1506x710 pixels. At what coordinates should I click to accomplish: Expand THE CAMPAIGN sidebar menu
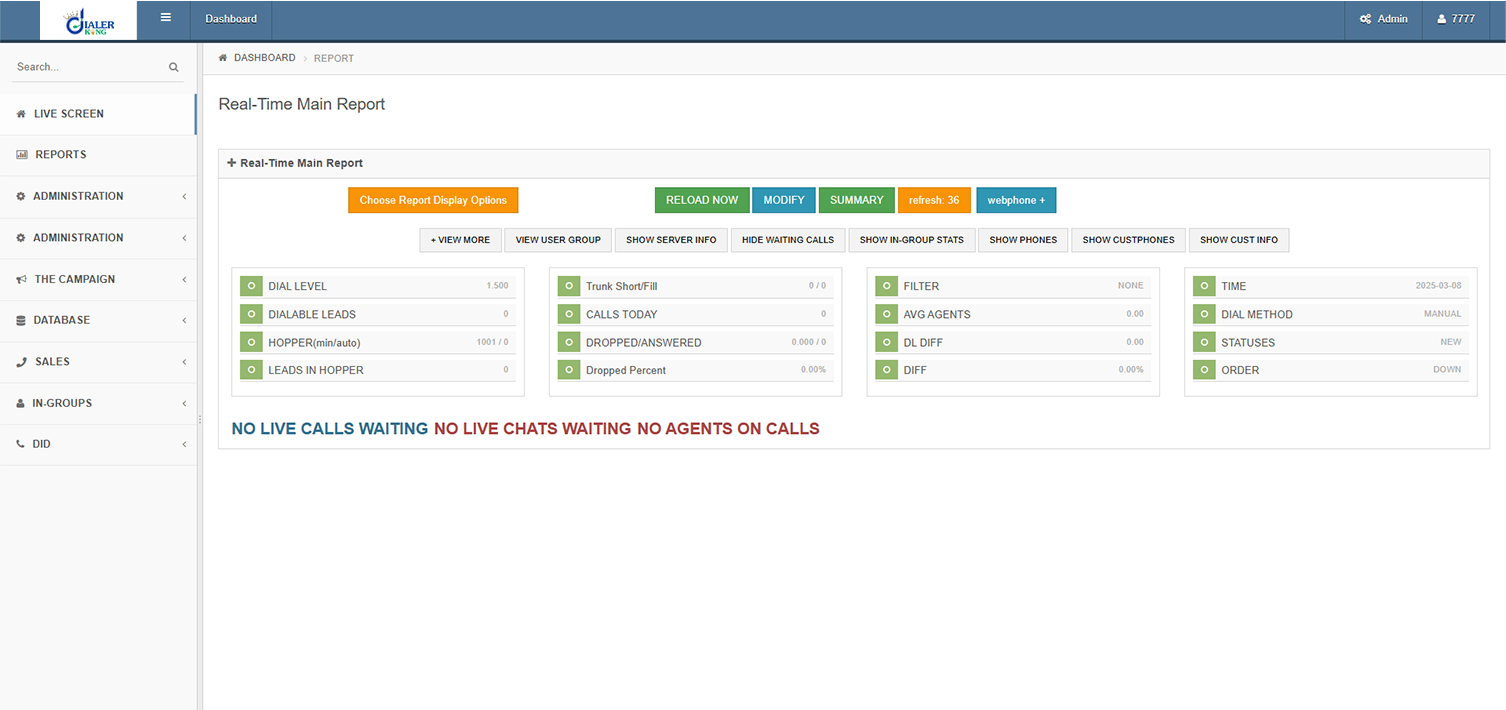tap(98, 279)
